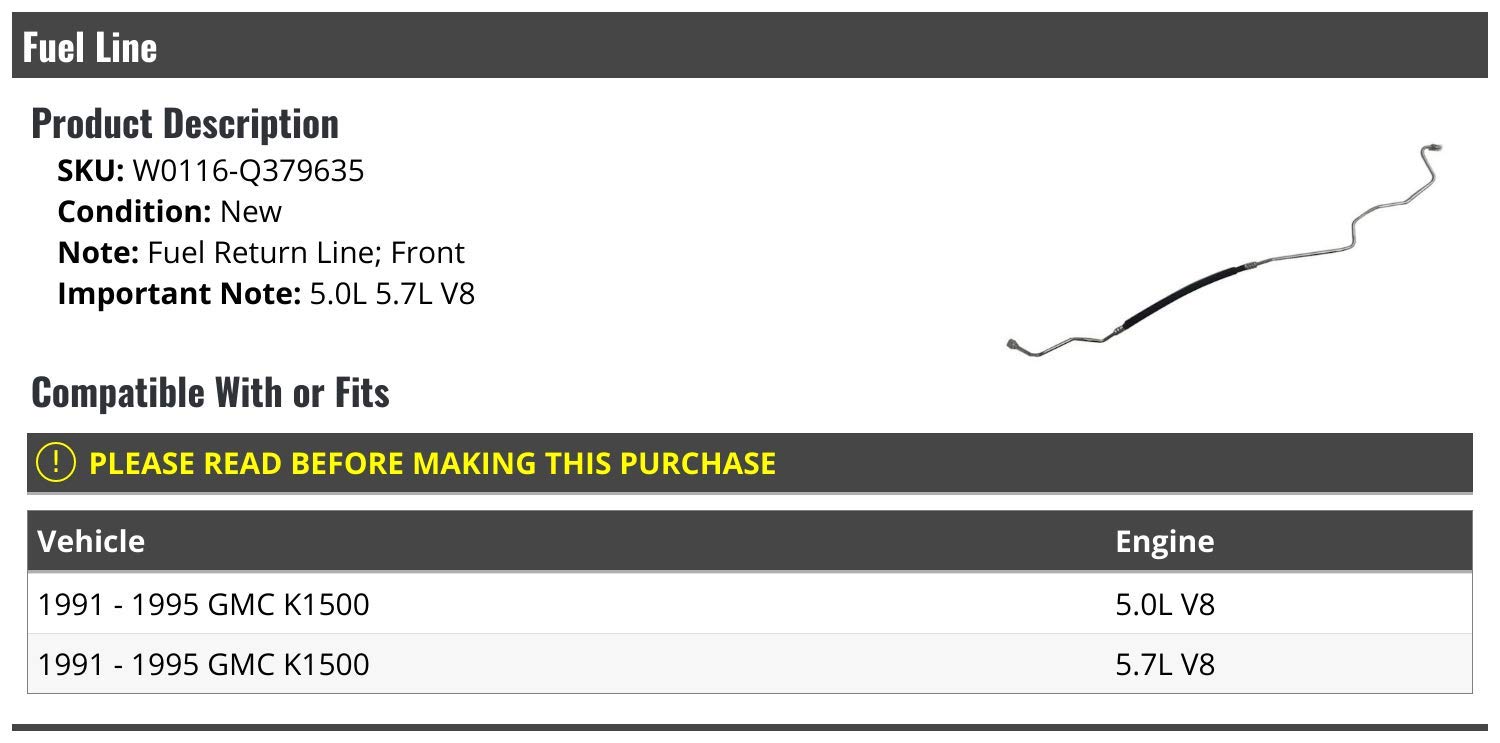Click the Compatible With or Fits heading
This screenshot has height=743, width=1500.
210,392
